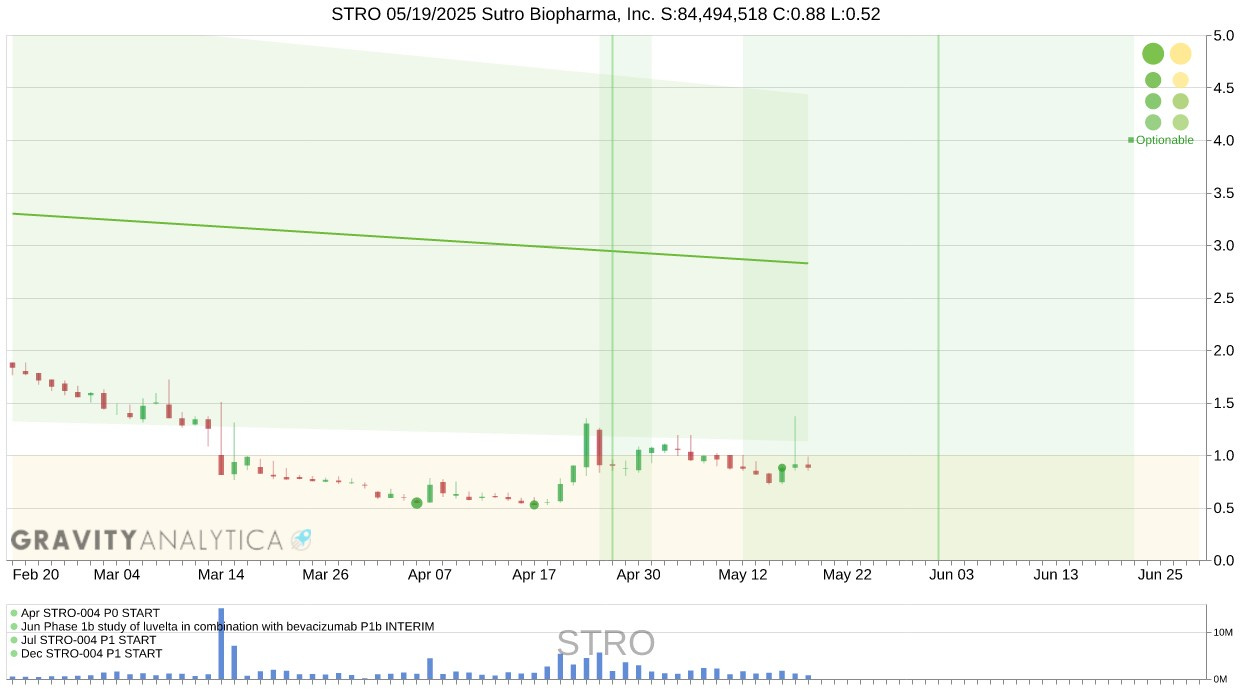Select the green dot marker near Apr 07 candle
The image size is (1240, 691).
[x=417, y=504]
